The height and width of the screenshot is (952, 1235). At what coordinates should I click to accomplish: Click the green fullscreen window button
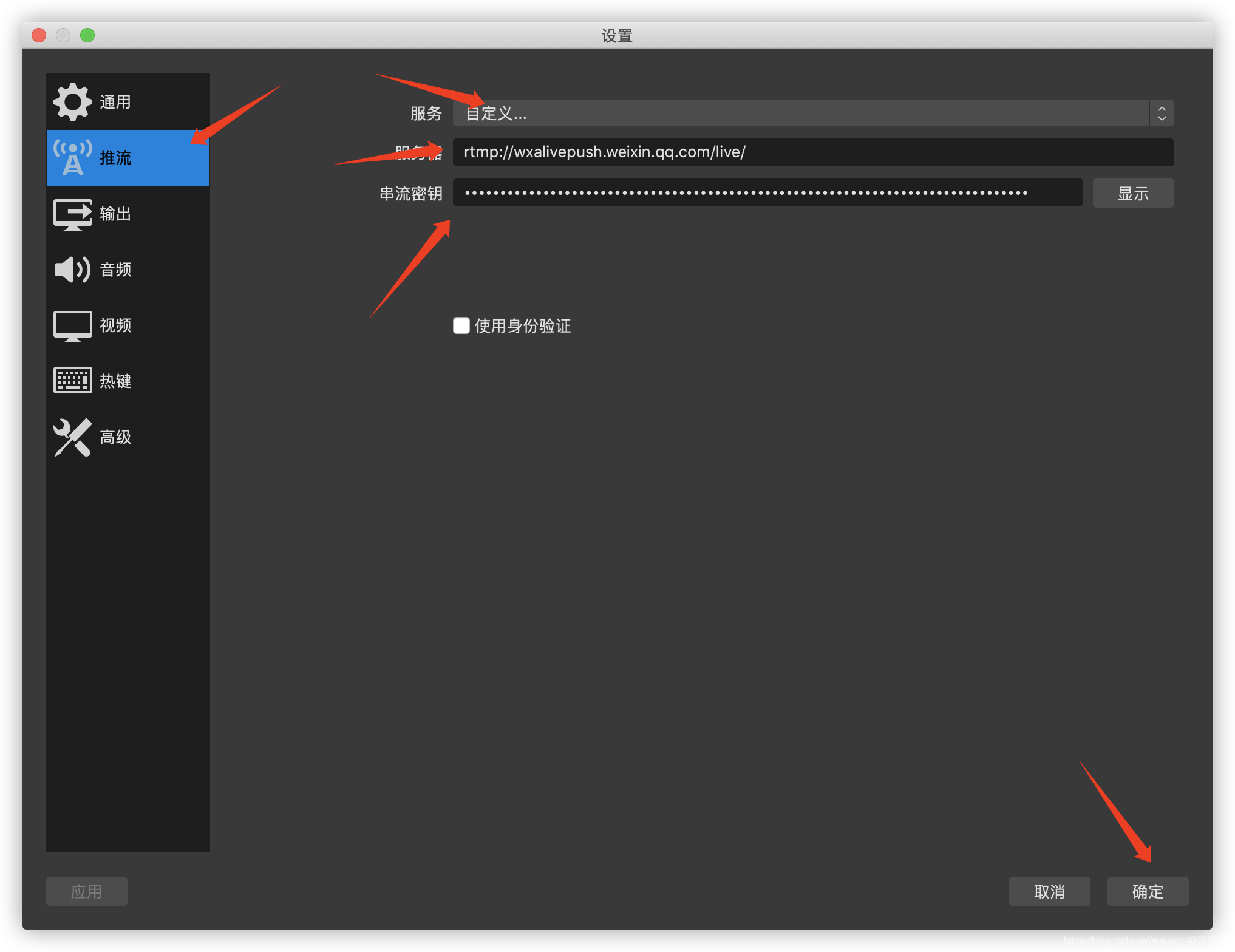pos(87,35)
